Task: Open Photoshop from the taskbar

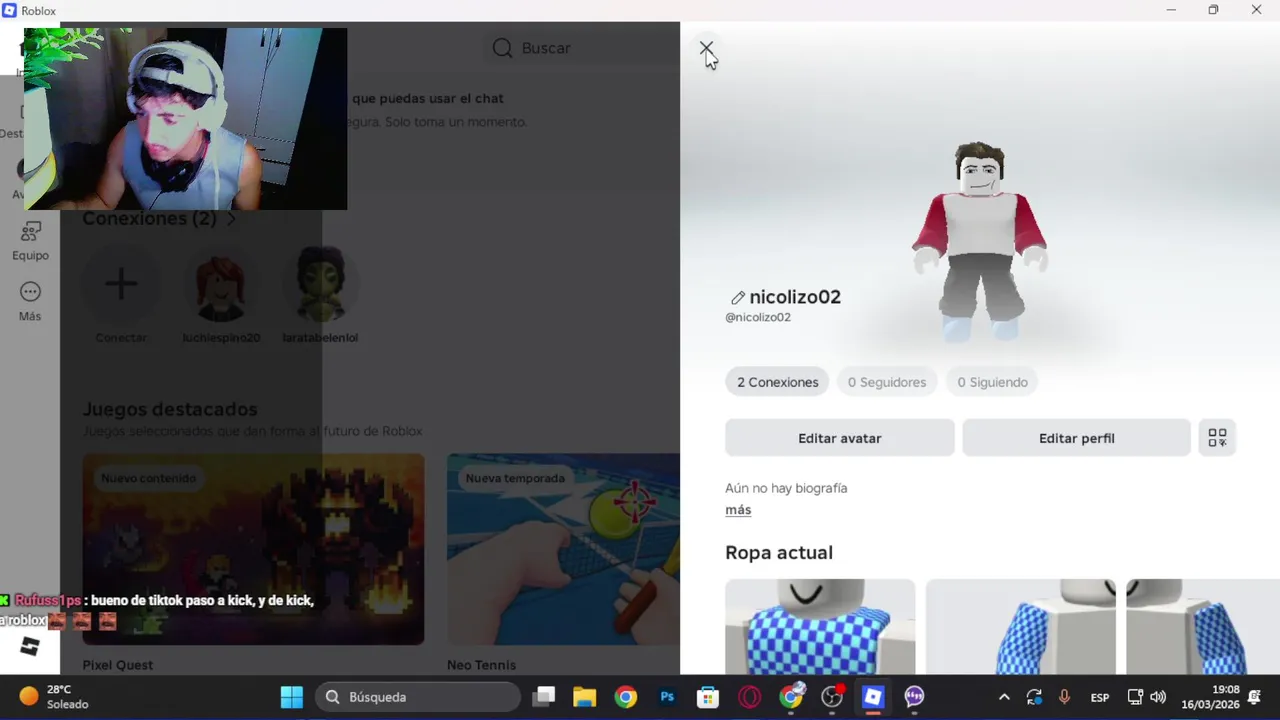Action: [x=667, y=697]
